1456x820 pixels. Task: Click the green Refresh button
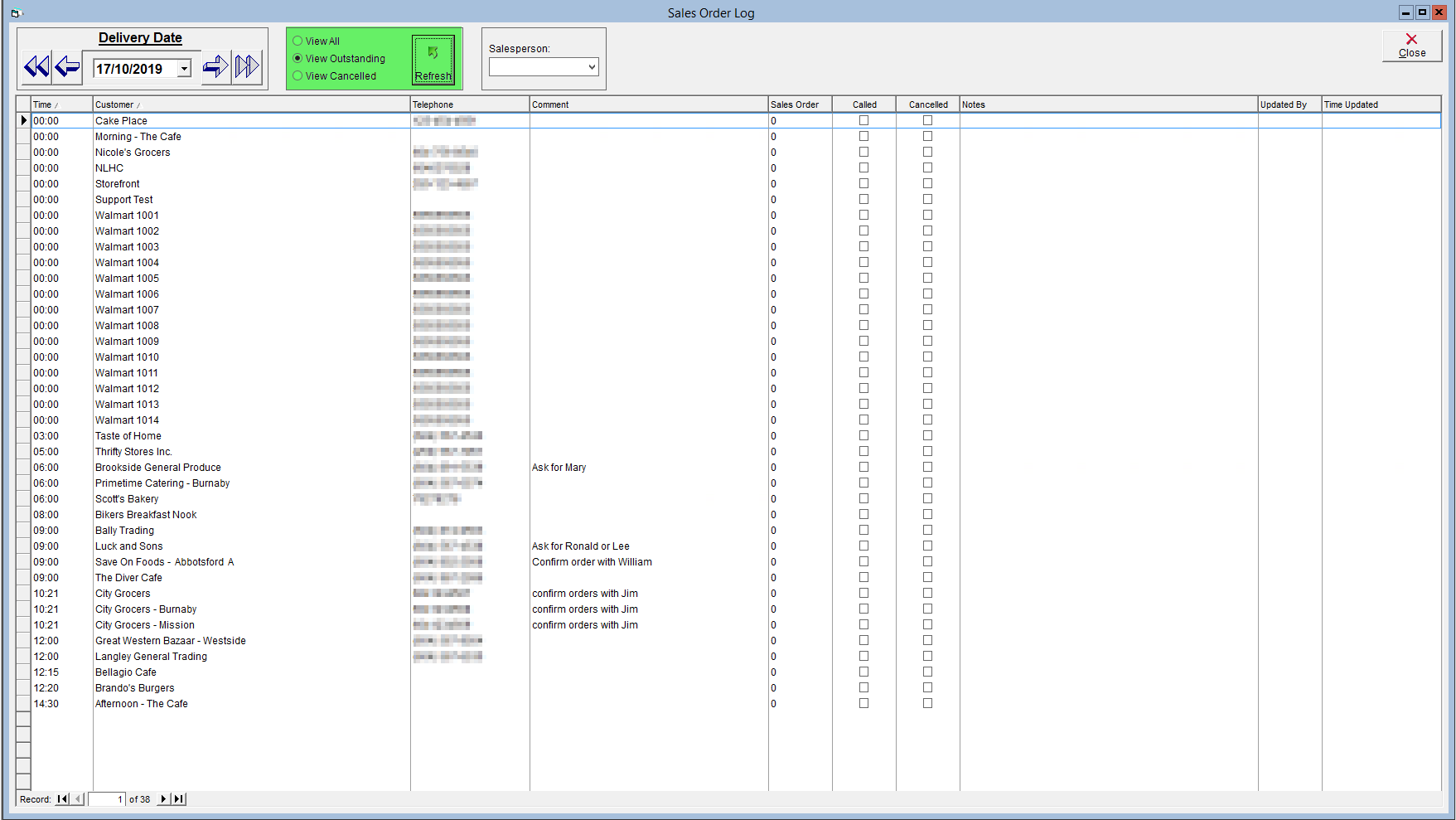(x=433, y=59)
